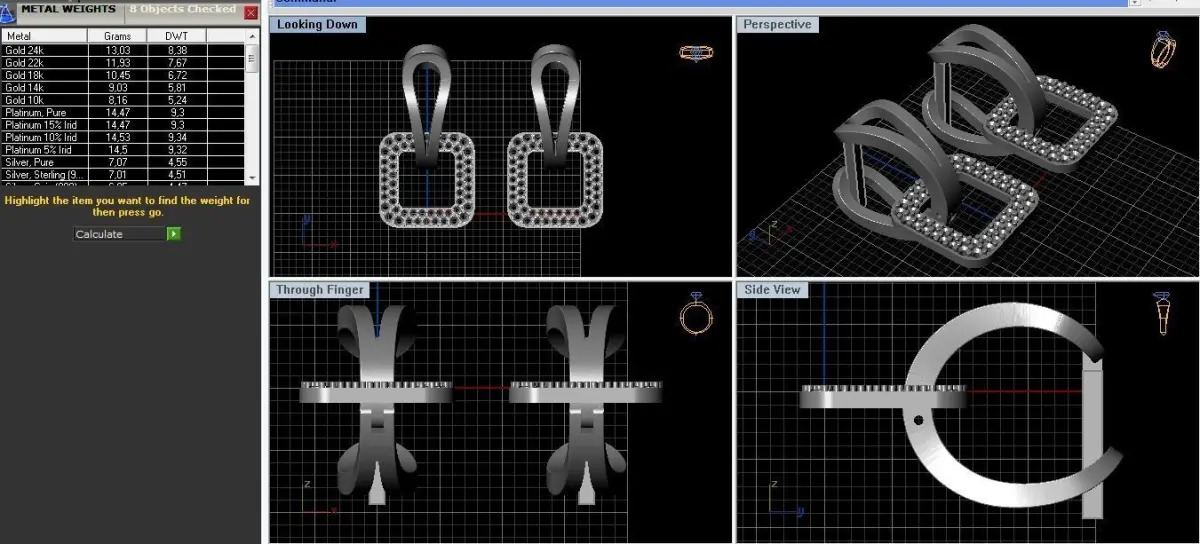Image resolution: width=1200 pixels, height=544 pixels.
Task: Sort by the Grams column header
Action: tap(118, 36)
